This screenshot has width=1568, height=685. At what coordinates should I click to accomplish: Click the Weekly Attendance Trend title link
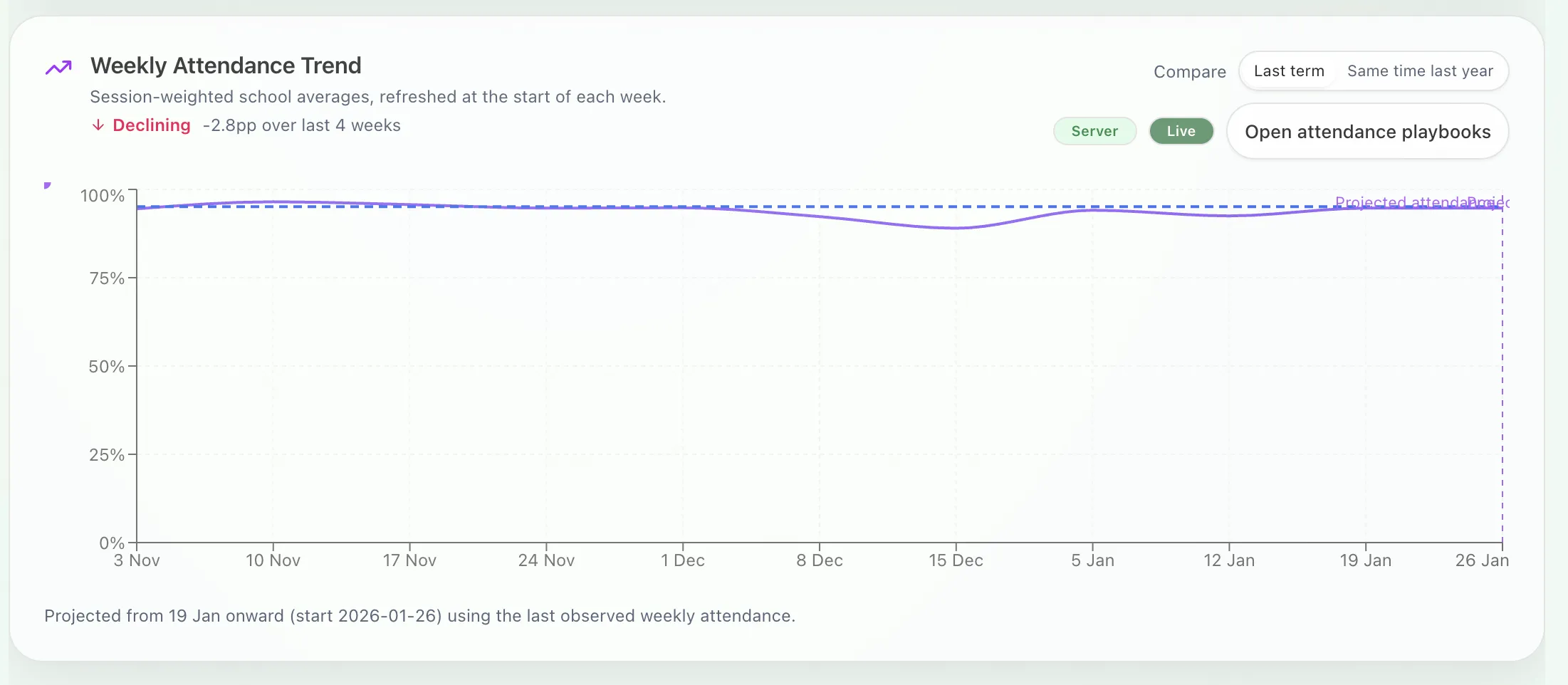[225, 65]
